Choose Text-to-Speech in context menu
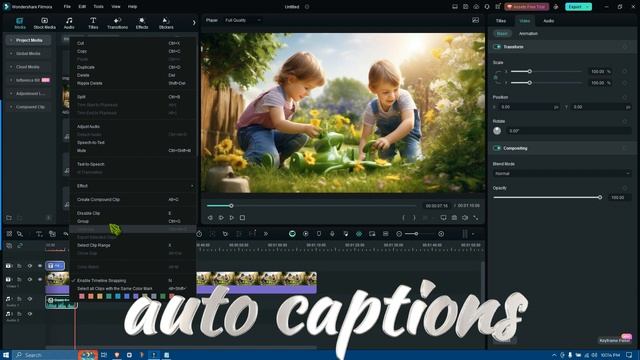Screen dimensions: 640x360 (x=91, y=164)
